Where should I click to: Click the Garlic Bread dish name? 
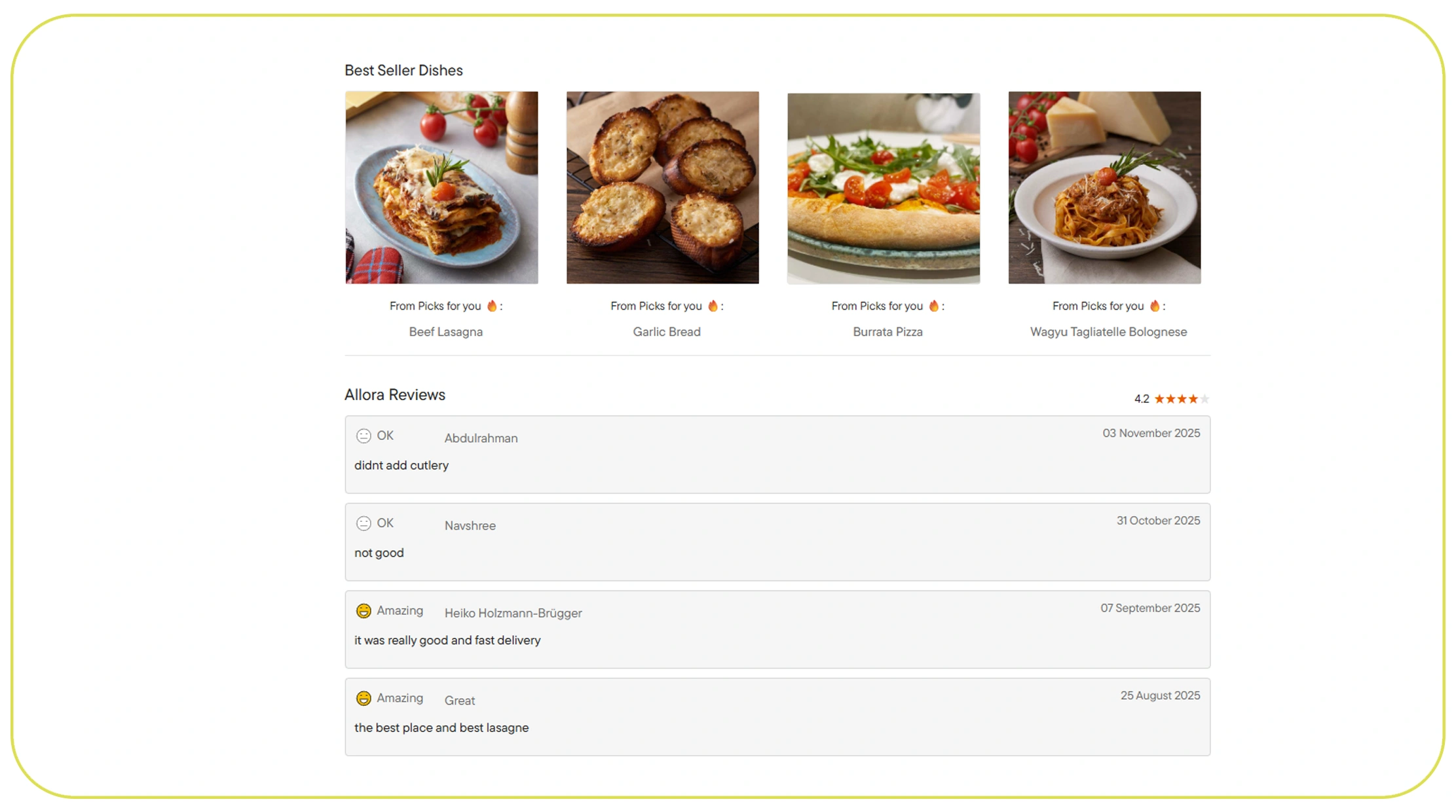[x=666, y=332]
